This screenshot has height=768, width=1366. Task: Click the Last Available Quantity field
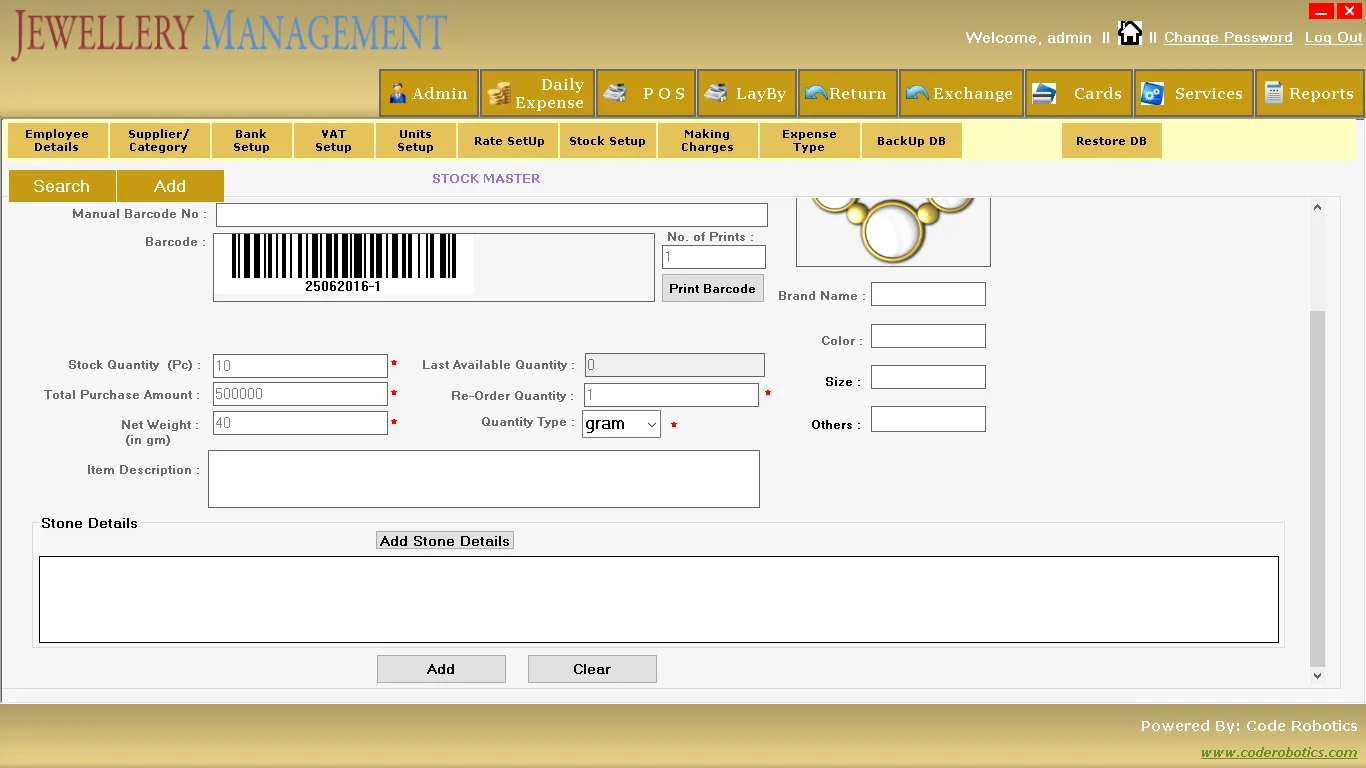point(675,365)
